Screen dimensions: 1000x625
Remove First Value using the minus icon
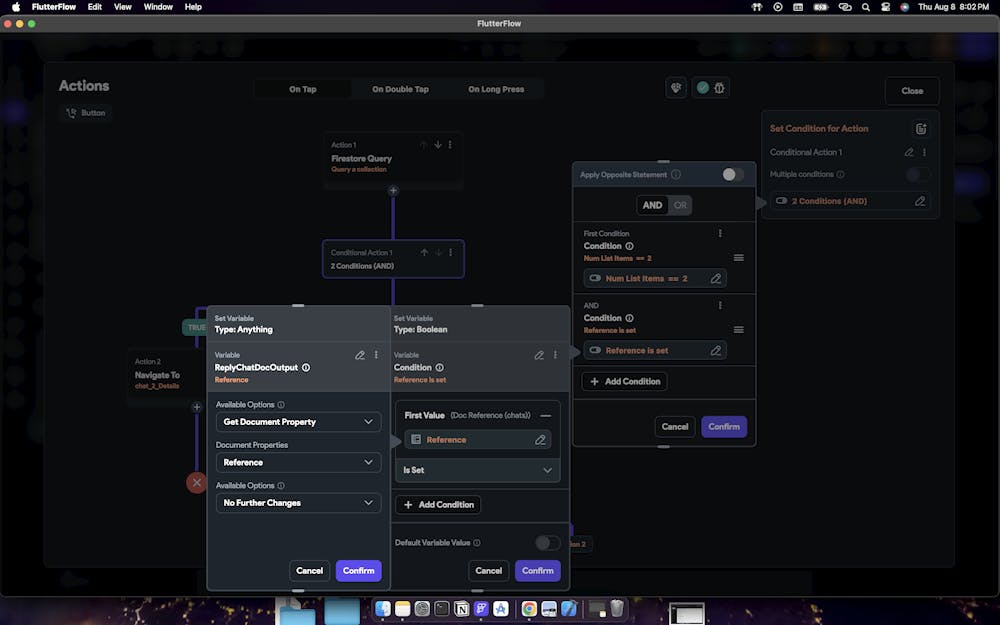545,415
